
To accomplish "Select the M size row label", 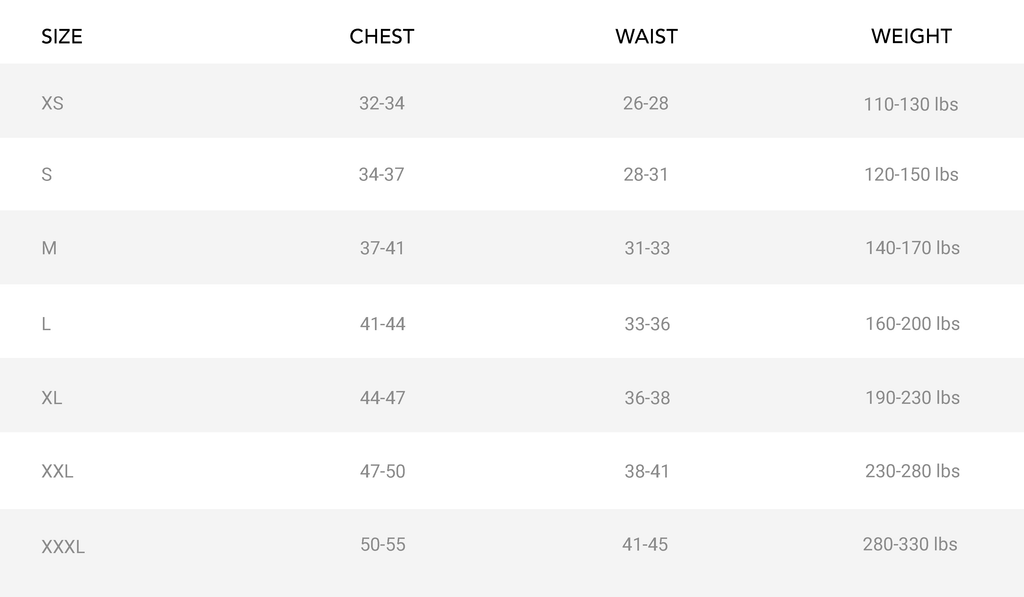I will pyautogui.click(x=49, y=248).
